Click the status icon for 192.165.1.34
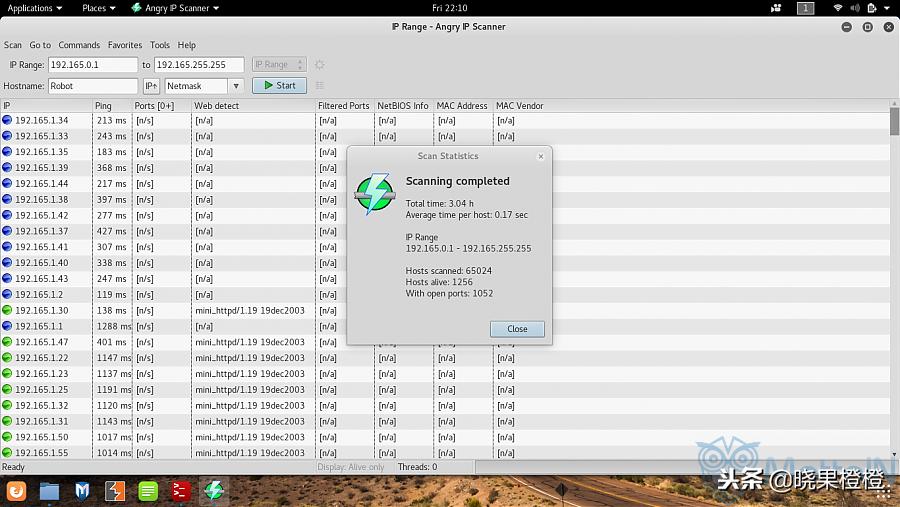Viewport: 900px width, 507px height. [7, 120]
